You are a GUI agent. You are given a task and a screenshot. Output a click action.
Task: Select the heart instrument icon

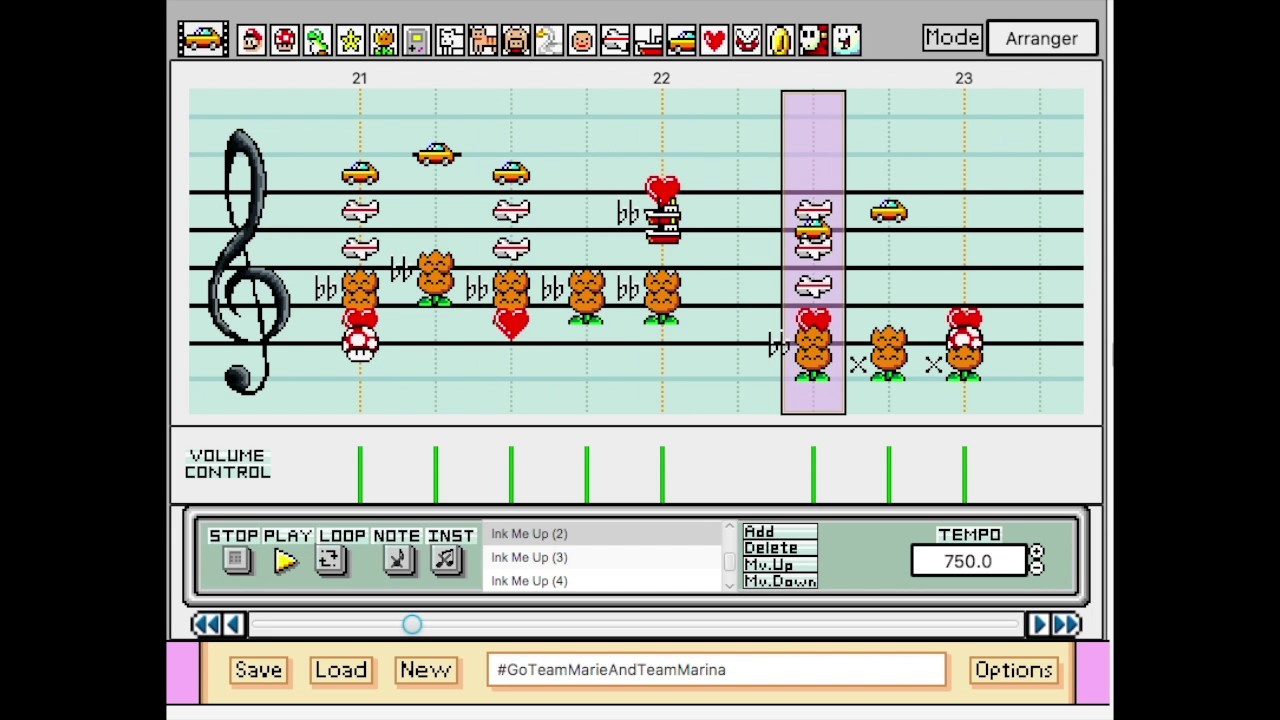click(x=714, y=41)
